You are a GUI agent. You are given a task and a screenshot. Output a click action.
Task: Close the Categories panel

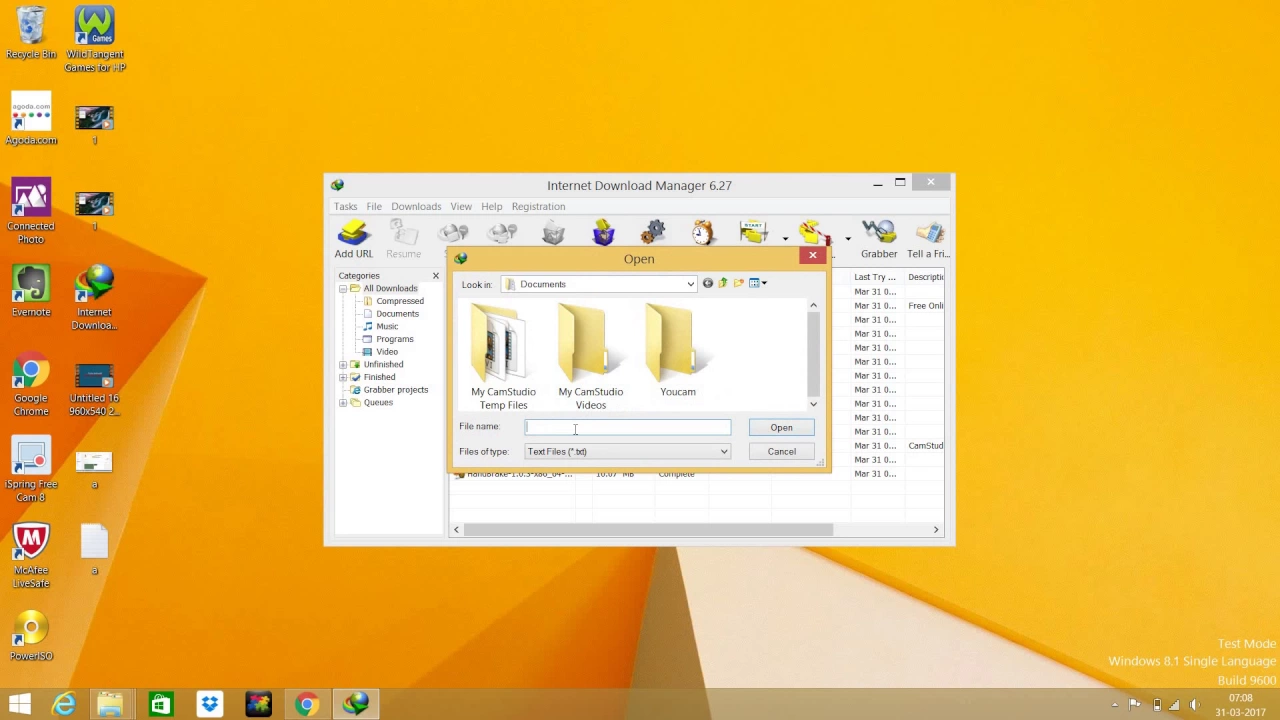point(435,276)
